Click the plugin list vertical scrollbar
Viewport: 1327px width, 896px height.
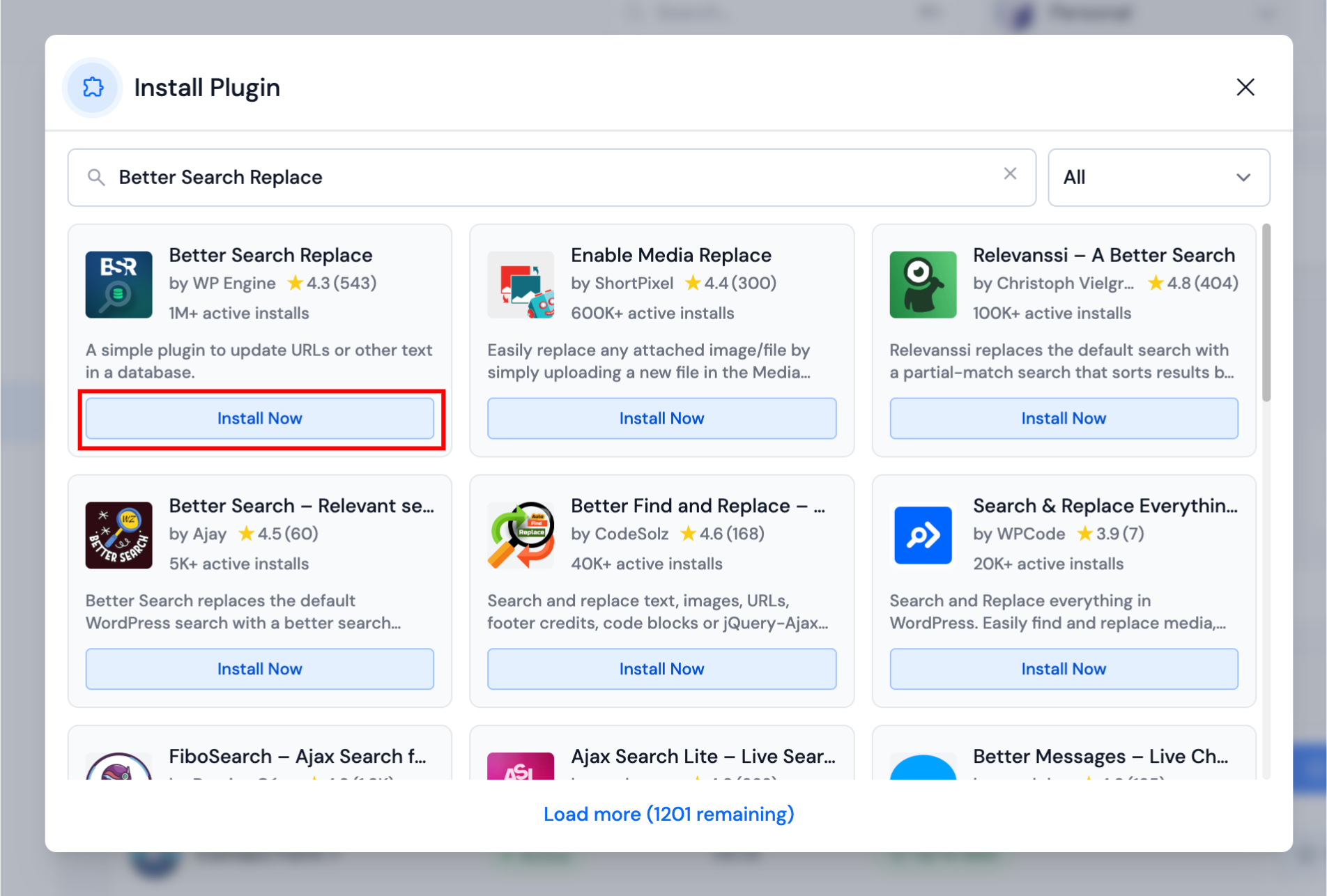click(1266, 312)
